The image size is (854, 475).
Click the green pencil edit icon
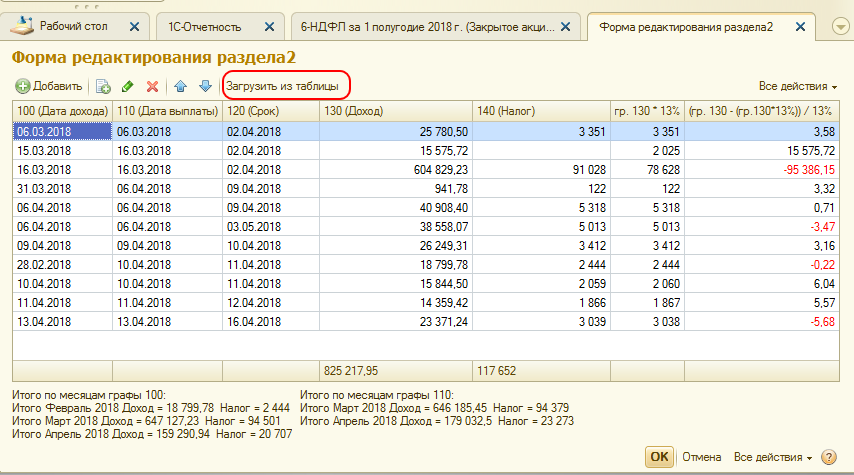(x=127, y=87)
